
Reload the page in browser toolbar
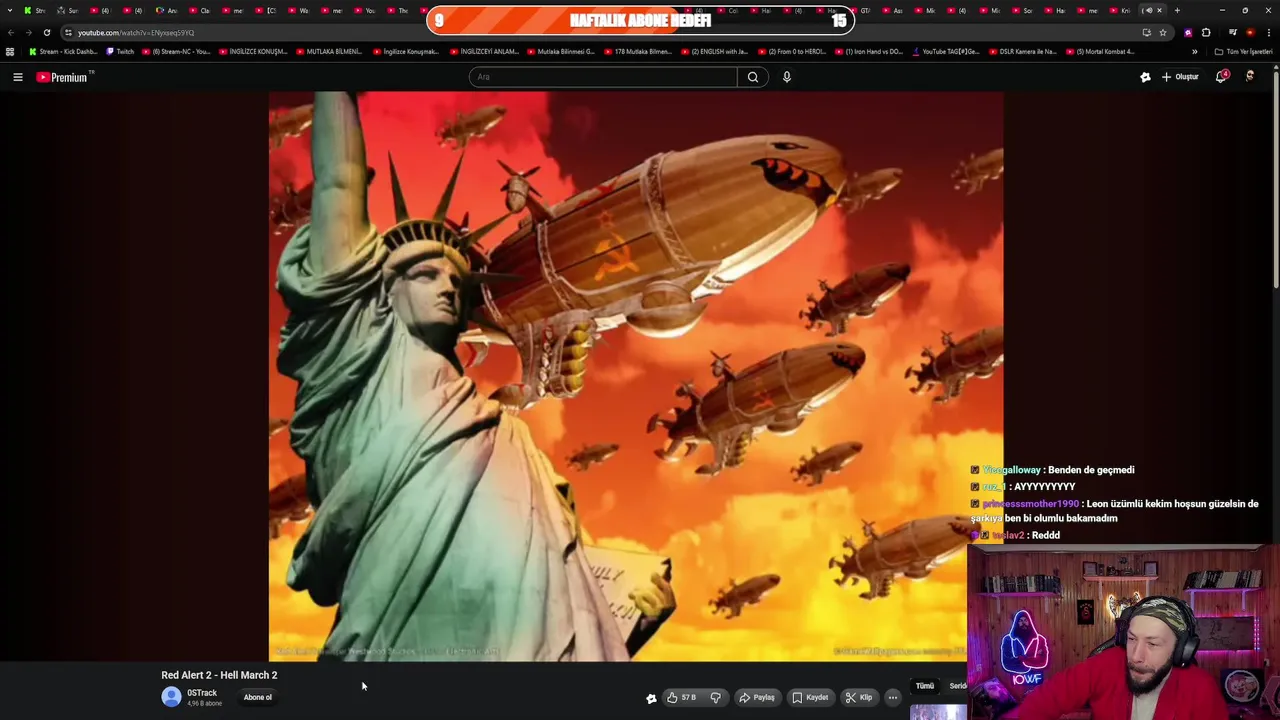[46, 32]
